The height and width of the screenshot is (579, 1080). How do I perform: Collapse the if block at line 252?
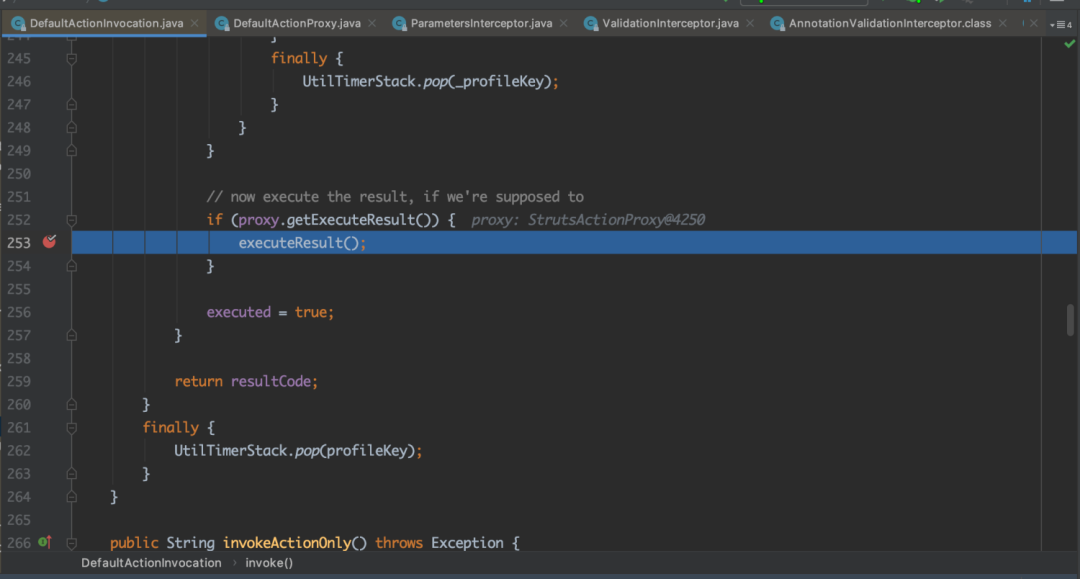(x=72, y=220)
